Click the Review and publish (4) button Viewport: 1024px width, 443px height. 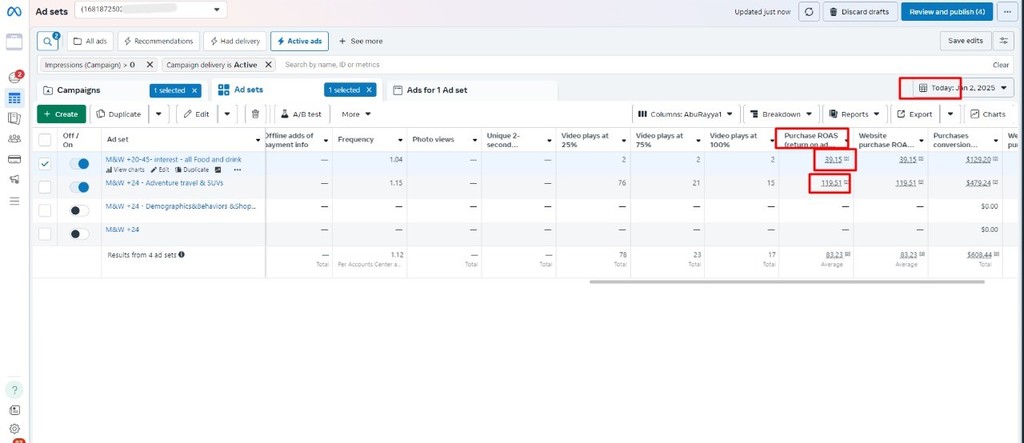tap(947, 12)
